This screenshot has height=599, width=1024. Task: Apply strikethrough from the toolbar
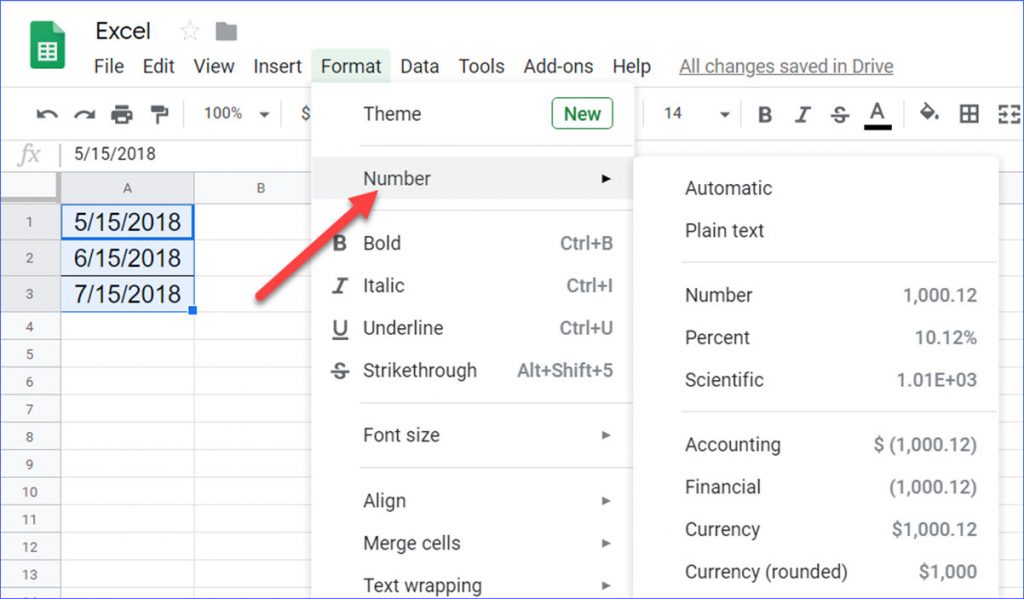point(840,115)
